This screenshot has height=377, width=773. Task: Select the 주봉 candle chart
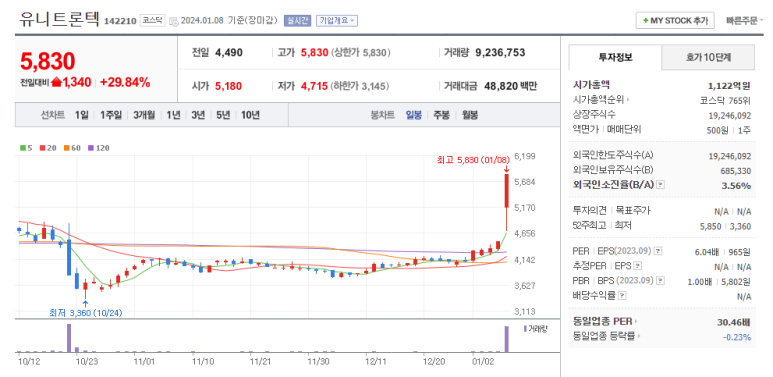tap(441, 115)
